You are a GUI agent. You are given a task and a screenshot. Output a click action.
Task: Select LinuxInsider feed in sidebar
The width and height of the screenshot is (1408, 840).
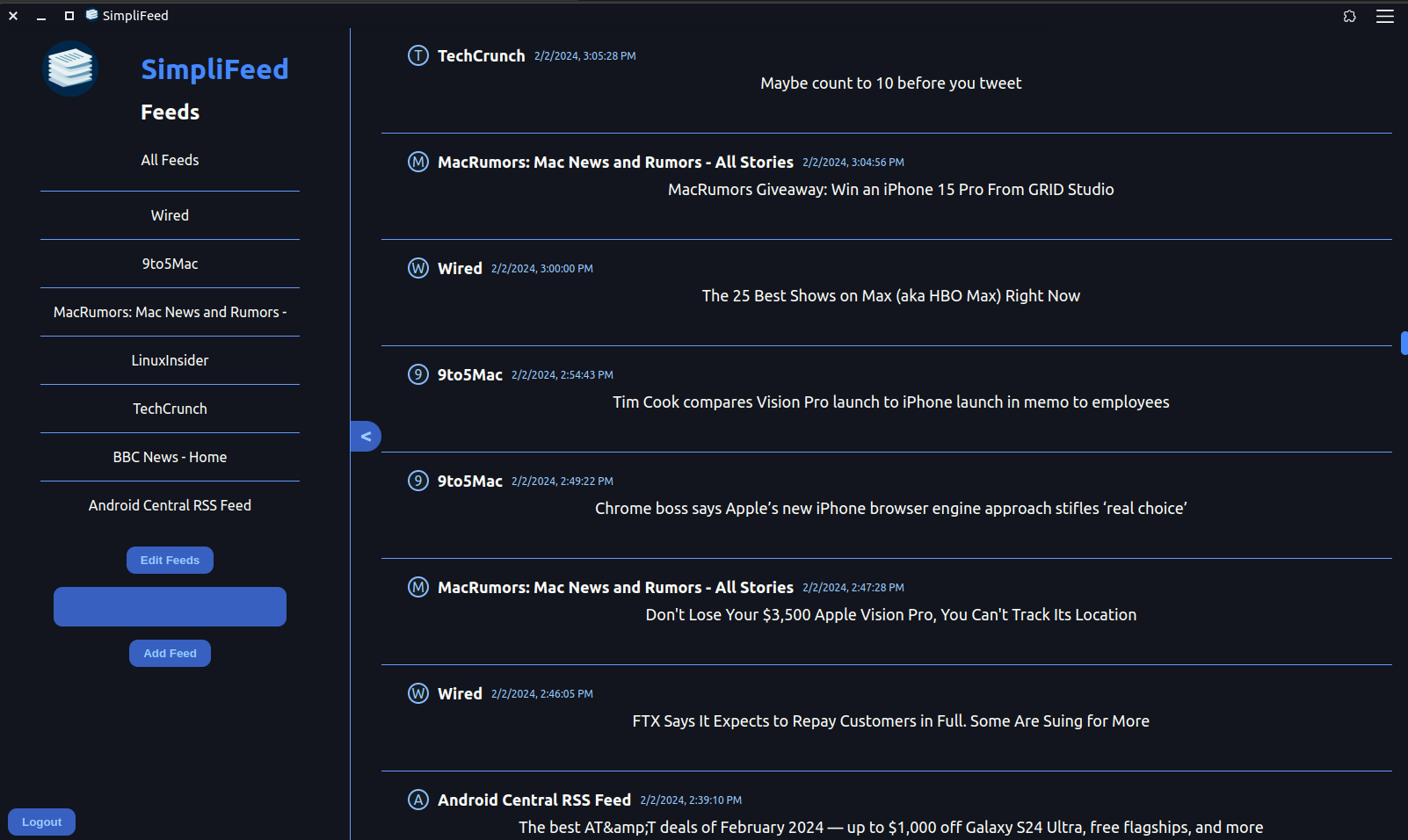[170, 360]
